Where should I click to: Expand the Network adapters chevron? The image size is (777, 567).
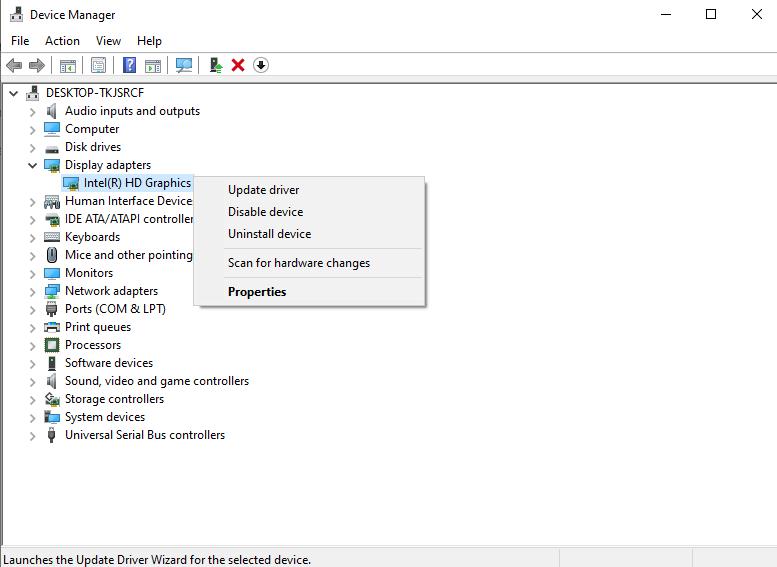(33, 292)
